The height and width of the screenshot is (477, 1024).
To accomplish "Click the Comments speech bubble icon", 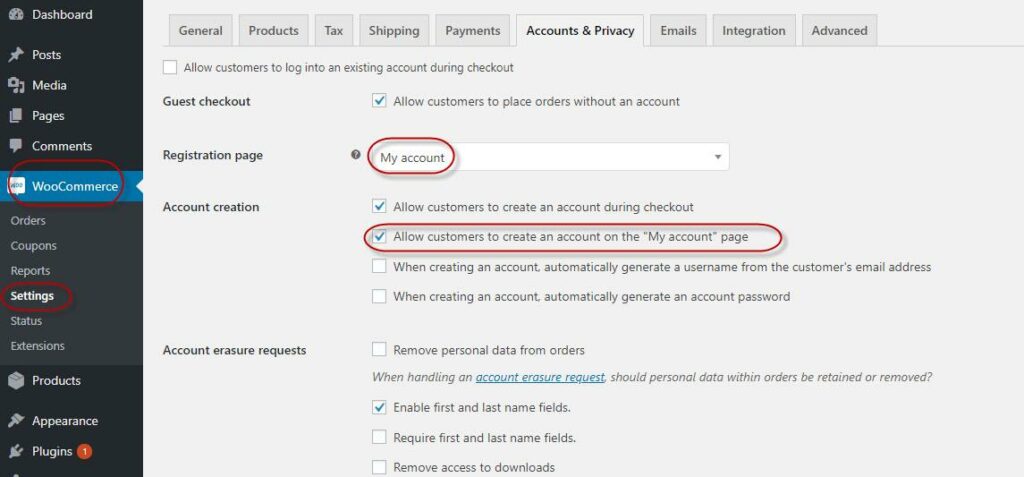I will [16, 146].
